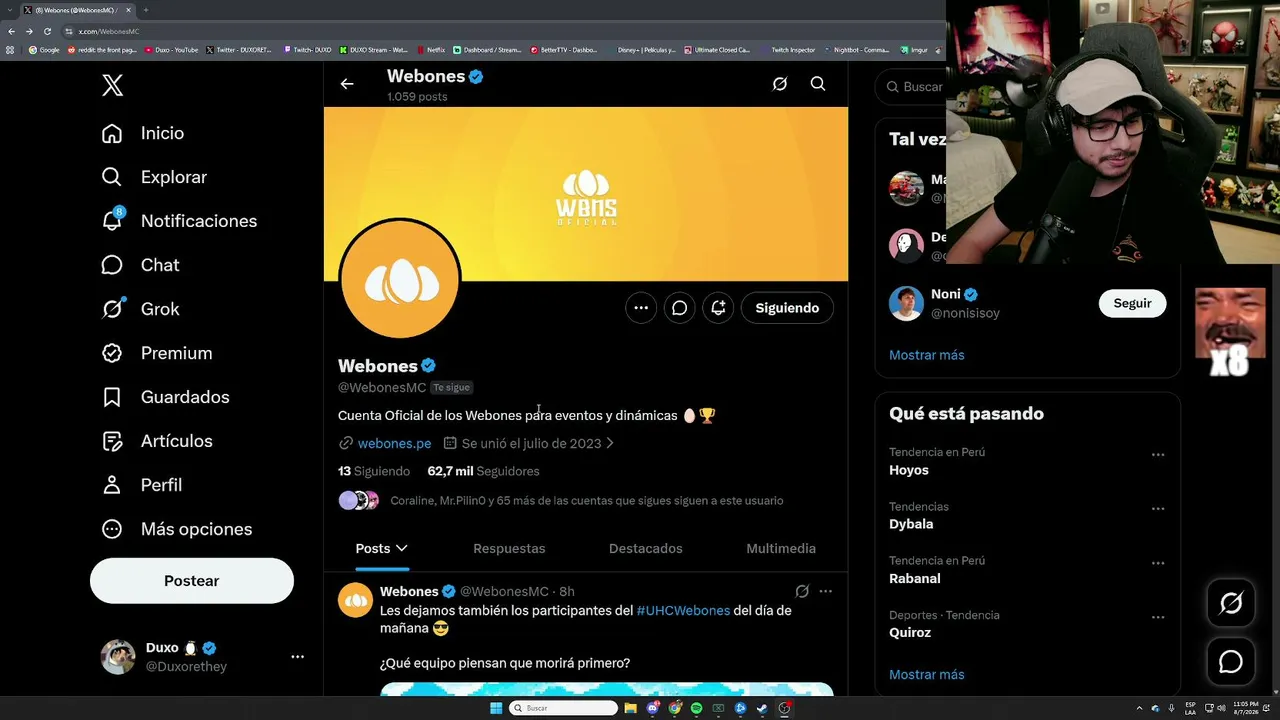This screenshot has height=720, width=1280.
Task: Select the Posts tab
Action: (382, 549)
